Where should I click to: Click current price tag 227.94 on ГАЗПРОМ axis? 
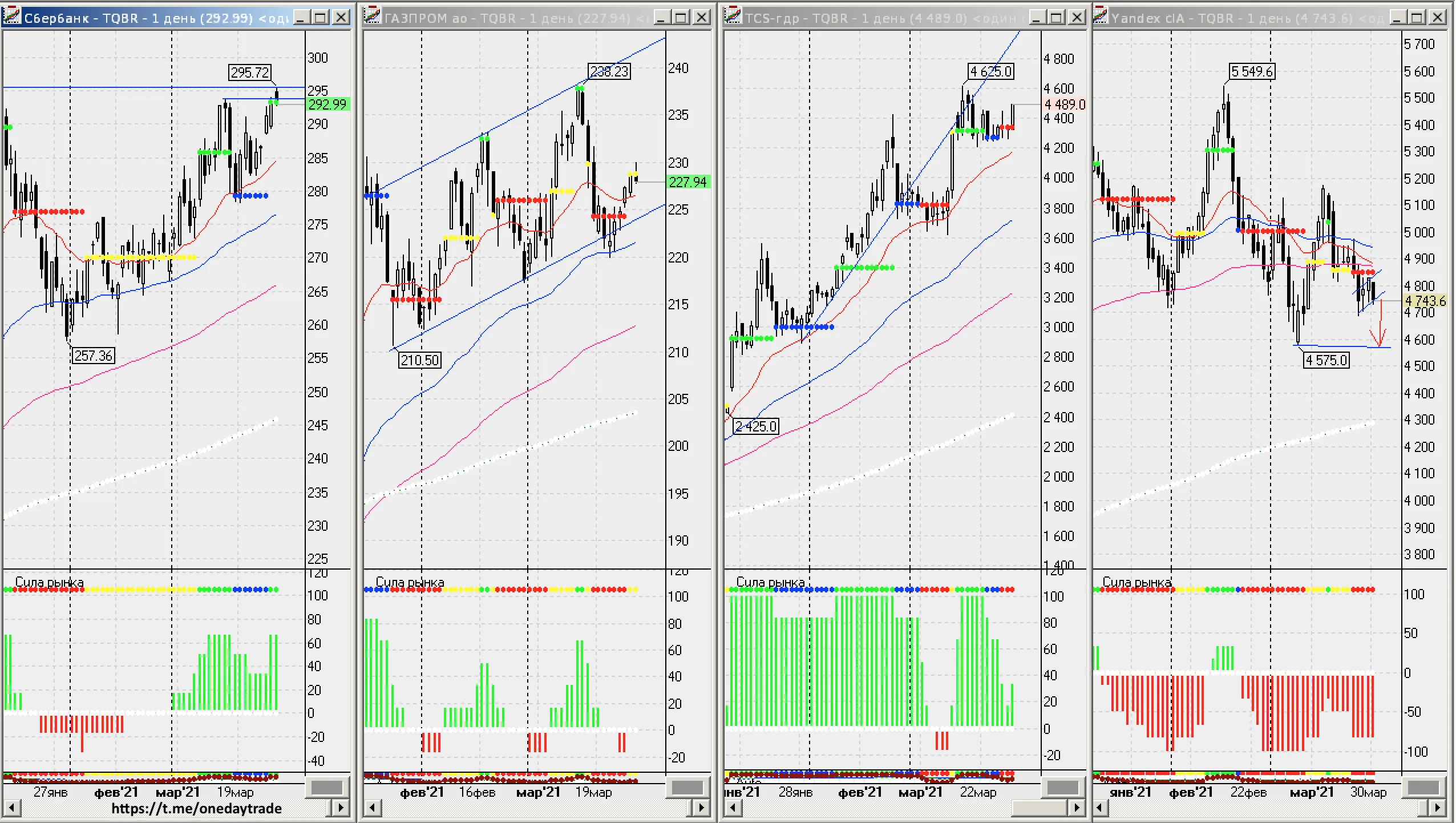click(x=687, y=182)
